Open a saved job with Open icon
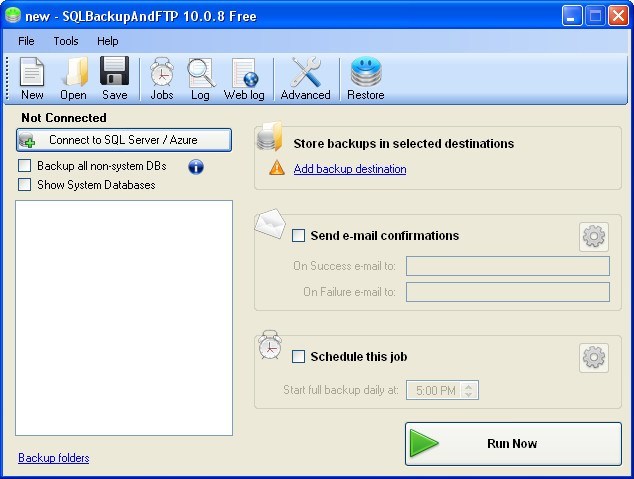This screenshot has height=479, width=634. (73, 78)
